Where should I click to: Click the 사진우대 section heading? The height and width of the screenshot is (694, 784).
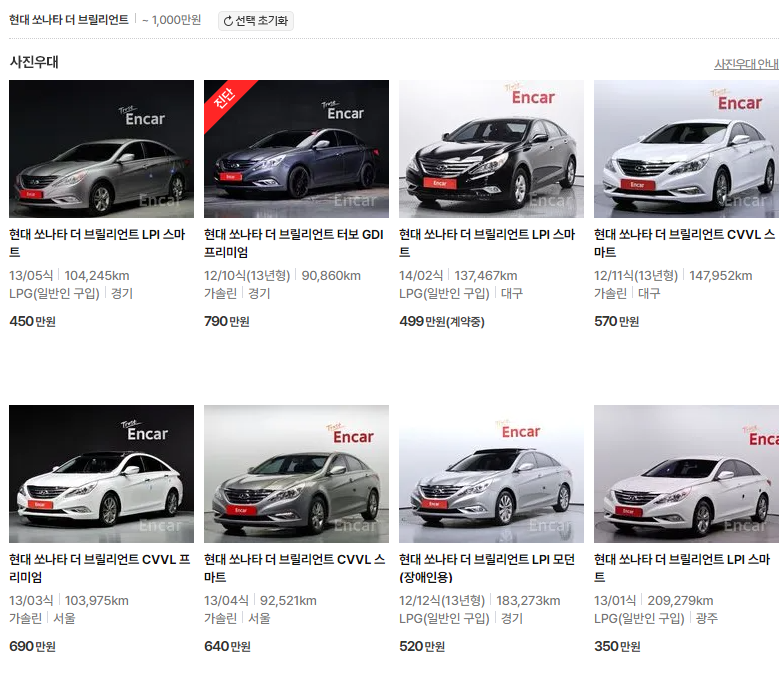34,62
